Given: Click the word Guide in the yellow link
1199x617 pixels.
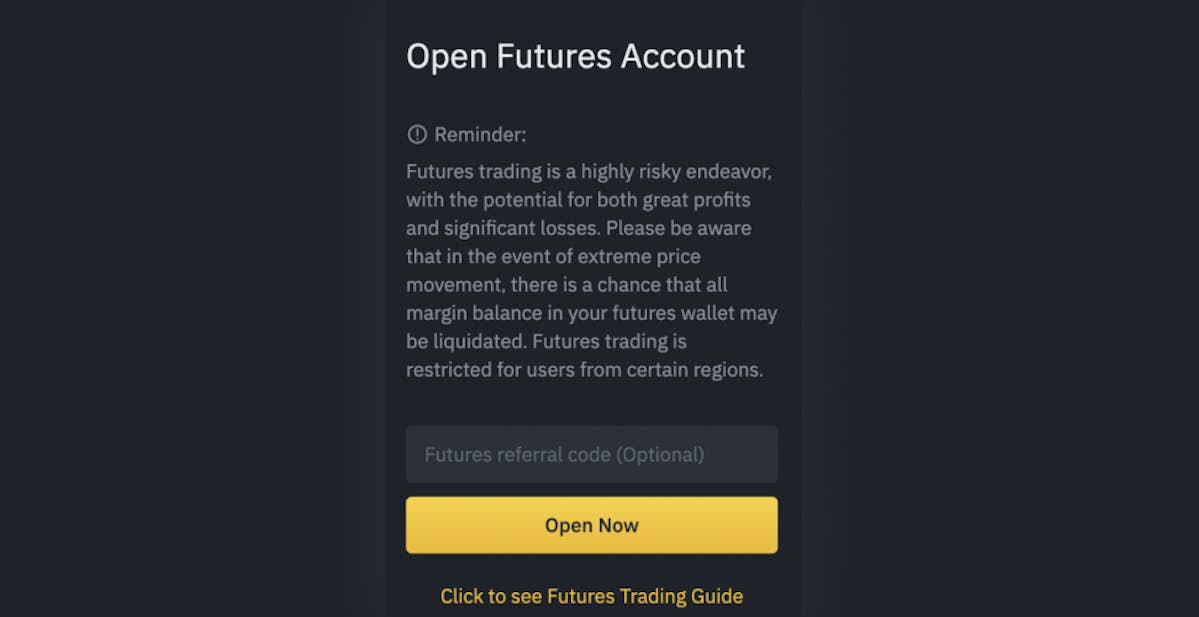Looking at the screenshot, I should coord(719,596).
